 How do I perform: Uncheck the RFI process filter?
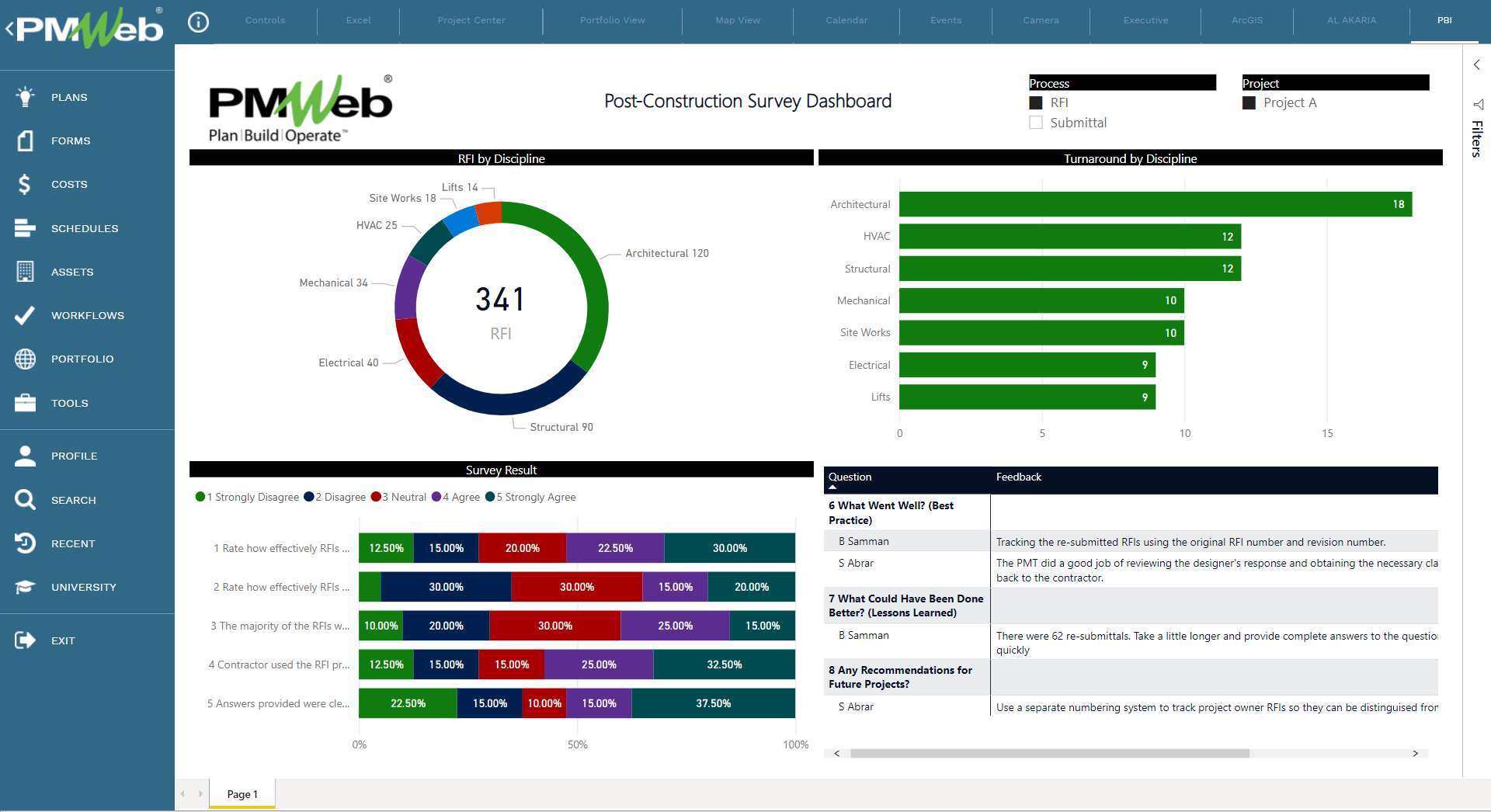pos(1036,102)
